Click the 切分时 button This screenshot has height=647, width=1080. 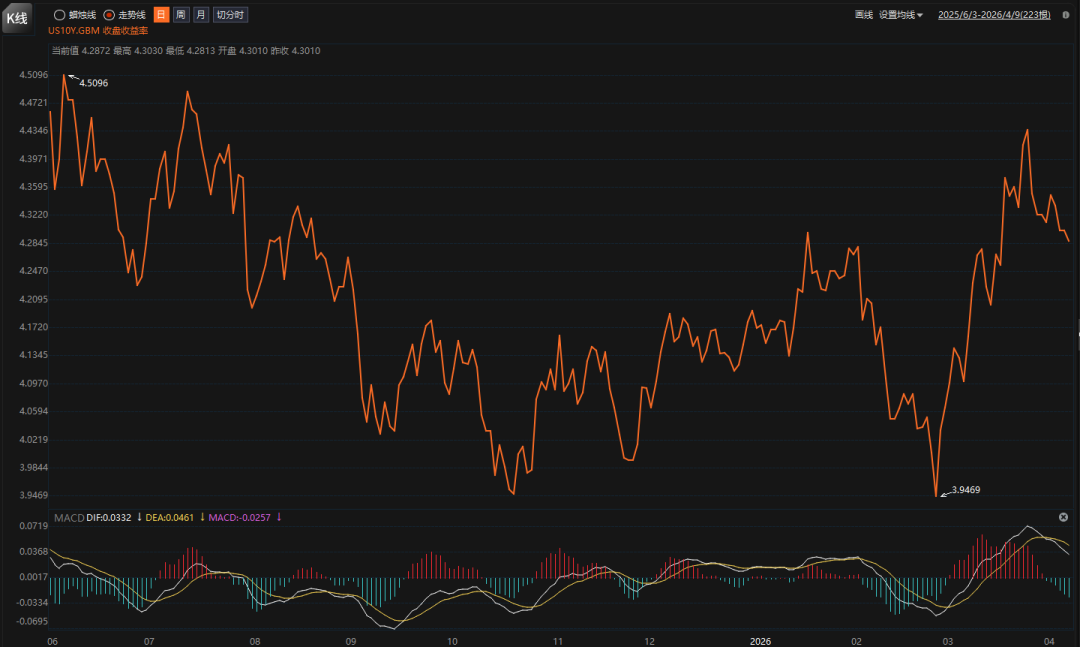click(x=230, y=15)
